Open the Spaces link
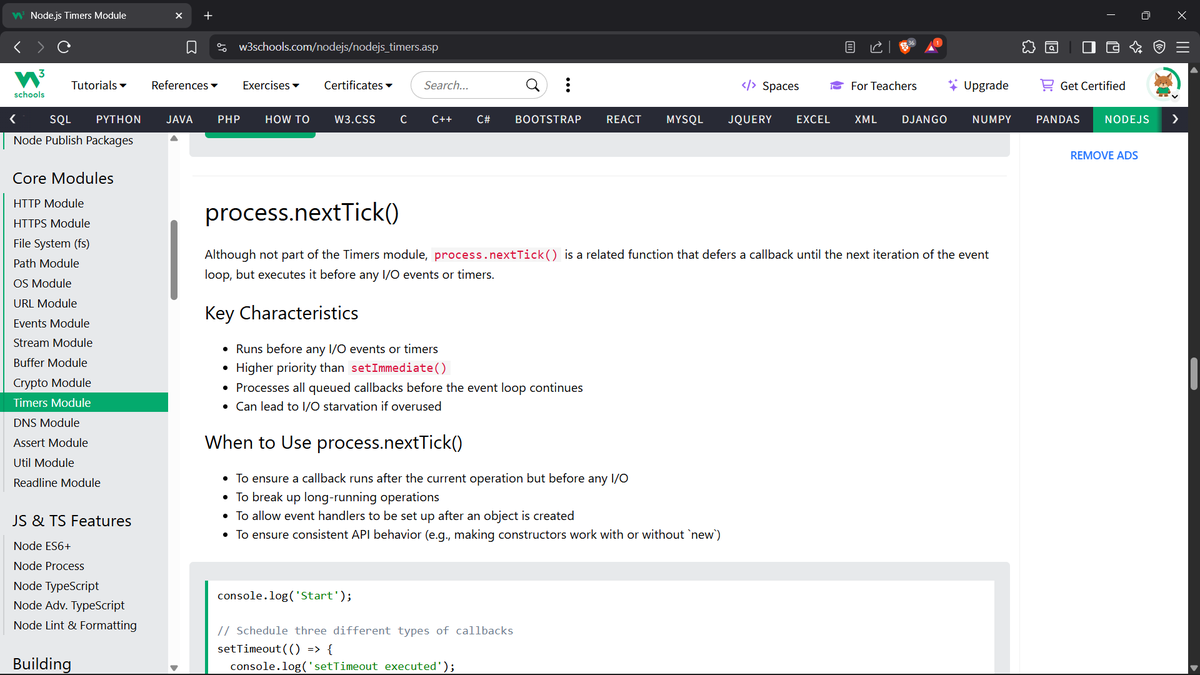This screenshot has height=675, width=1200. 770,86
